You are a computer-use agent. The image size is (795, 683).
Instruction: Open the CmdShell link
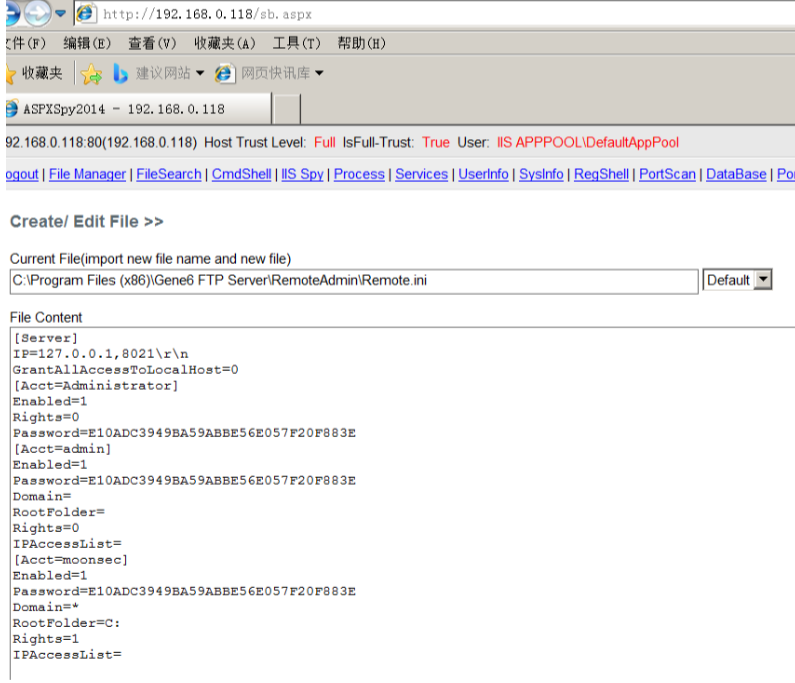pyautogui.click(x=241, y=174)
